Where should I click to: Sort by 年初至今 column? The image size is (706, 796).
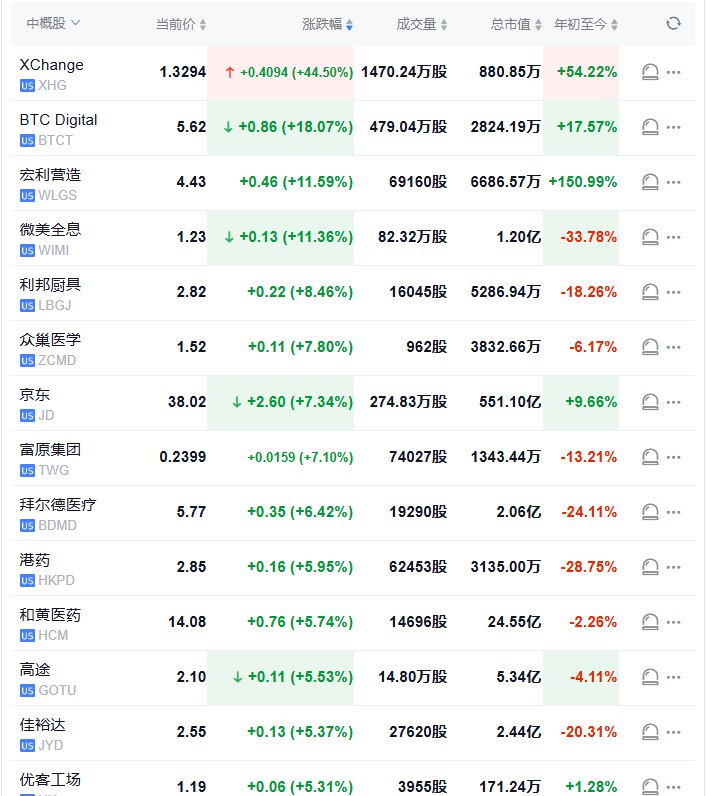coord(586,24)
